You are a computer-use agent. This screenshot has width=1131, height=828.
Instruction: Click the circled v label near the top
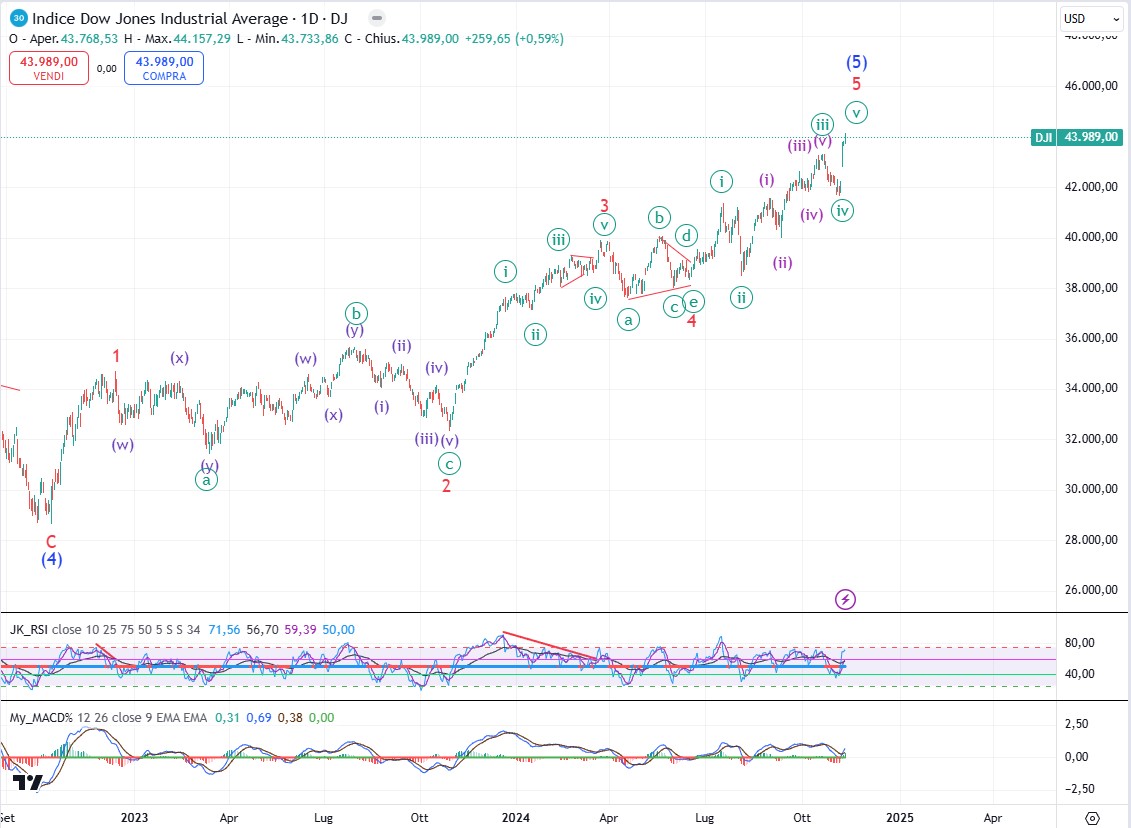click(x=856, y=113)
